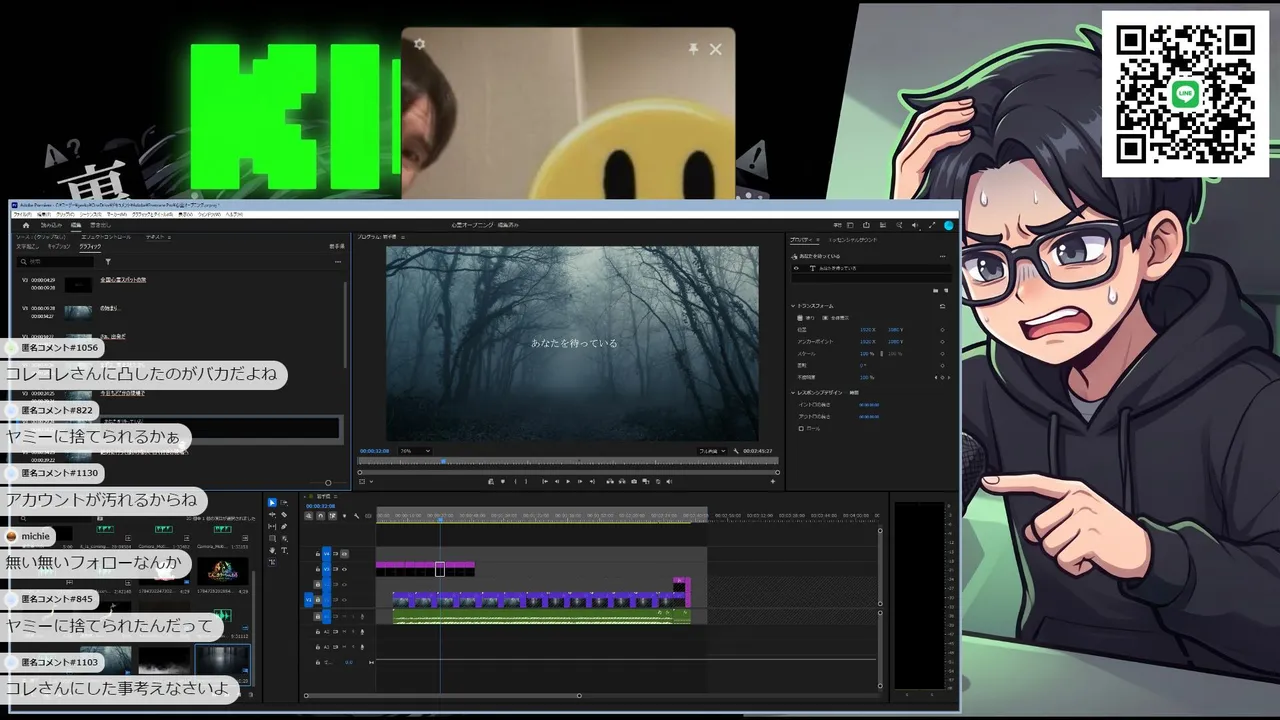Toggle Linked Selection in timeline
Screen dimensions: 1280x720
tap(333, 516)
